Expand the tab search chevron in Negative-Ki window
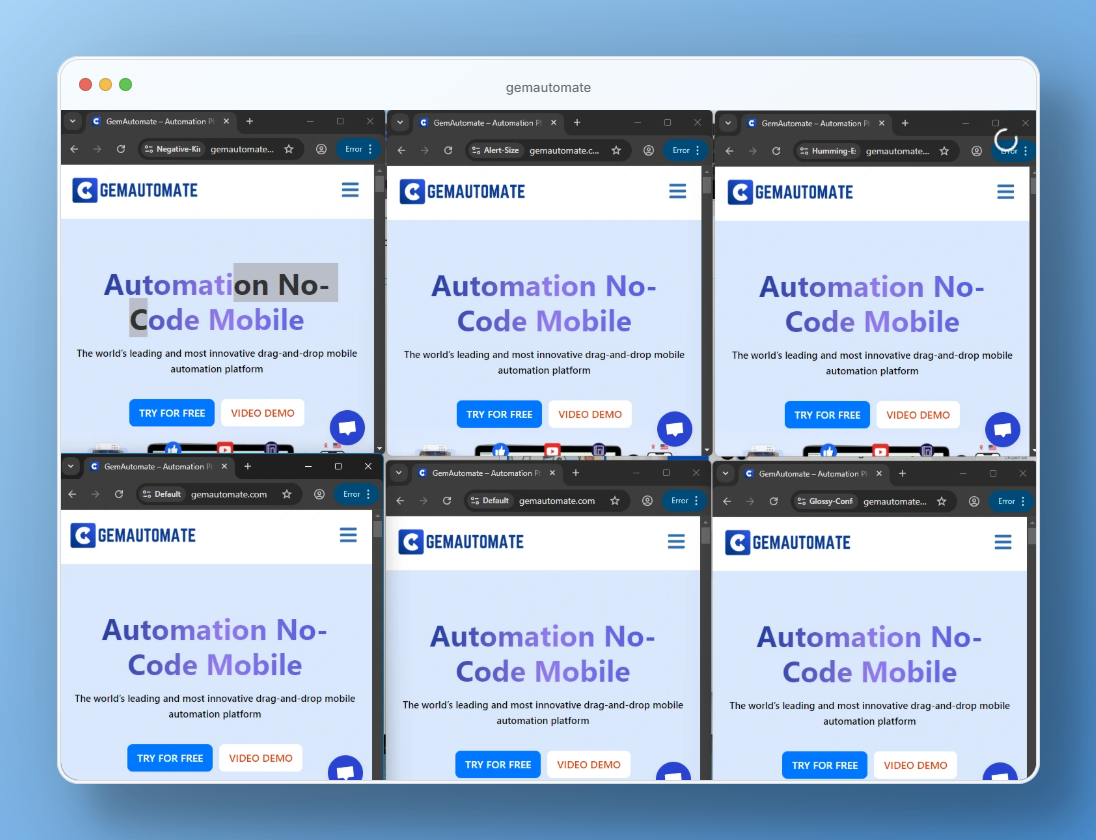Viewport: 1096px width, 840px height. coord(72,121)
